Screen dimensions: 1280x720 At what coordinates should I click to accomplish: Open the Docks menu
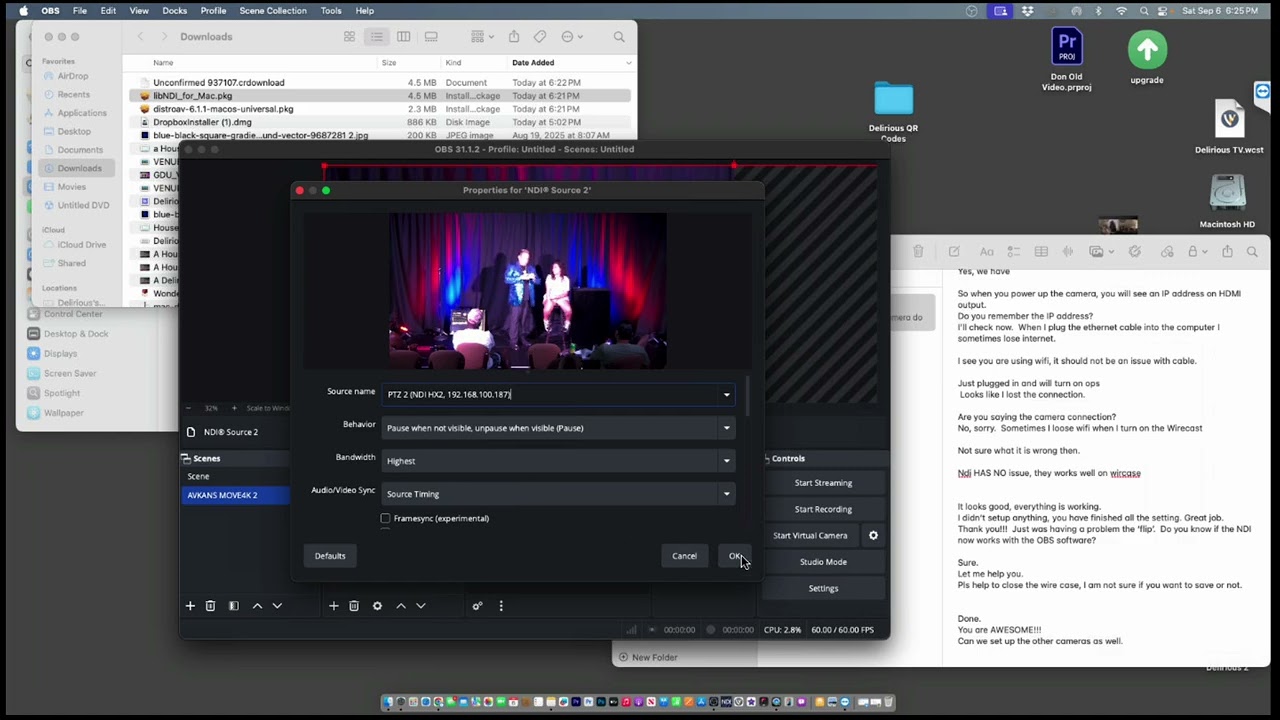[175, 11]
